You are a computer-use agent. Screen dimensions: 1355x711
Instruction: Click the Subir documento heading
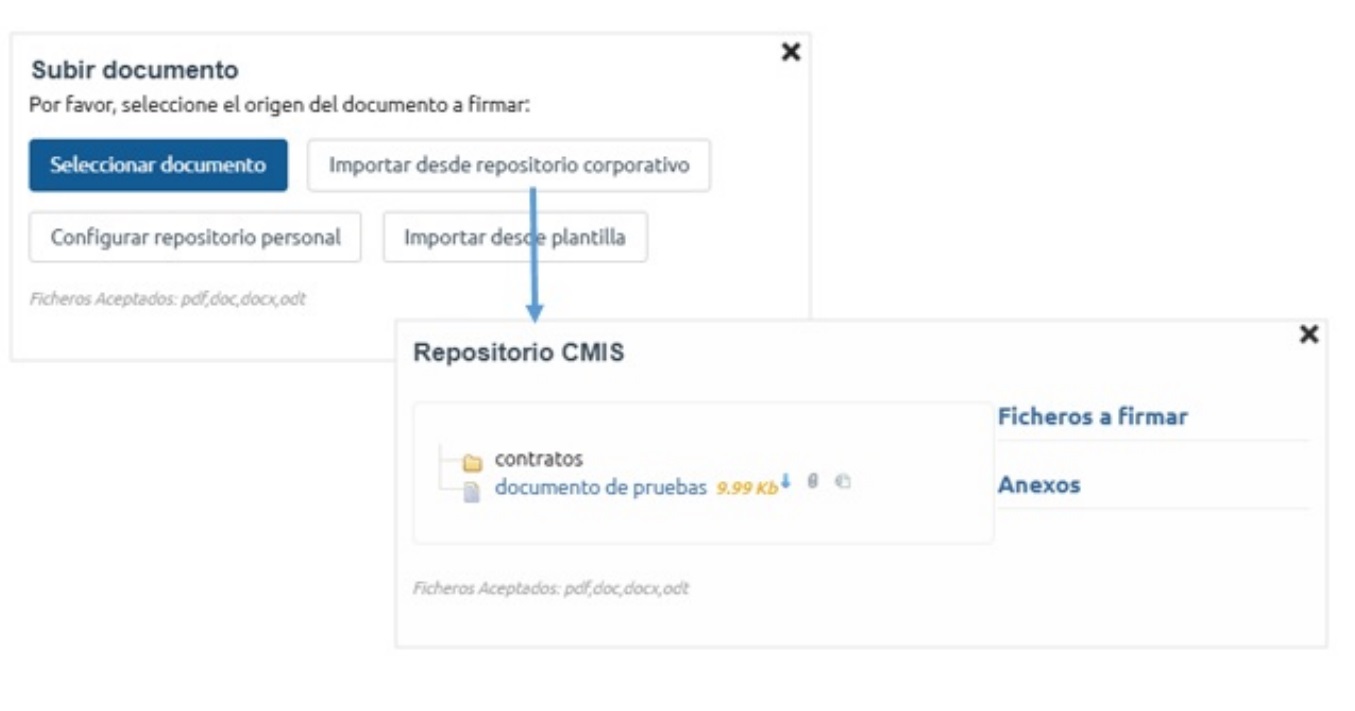pos(135,70)
